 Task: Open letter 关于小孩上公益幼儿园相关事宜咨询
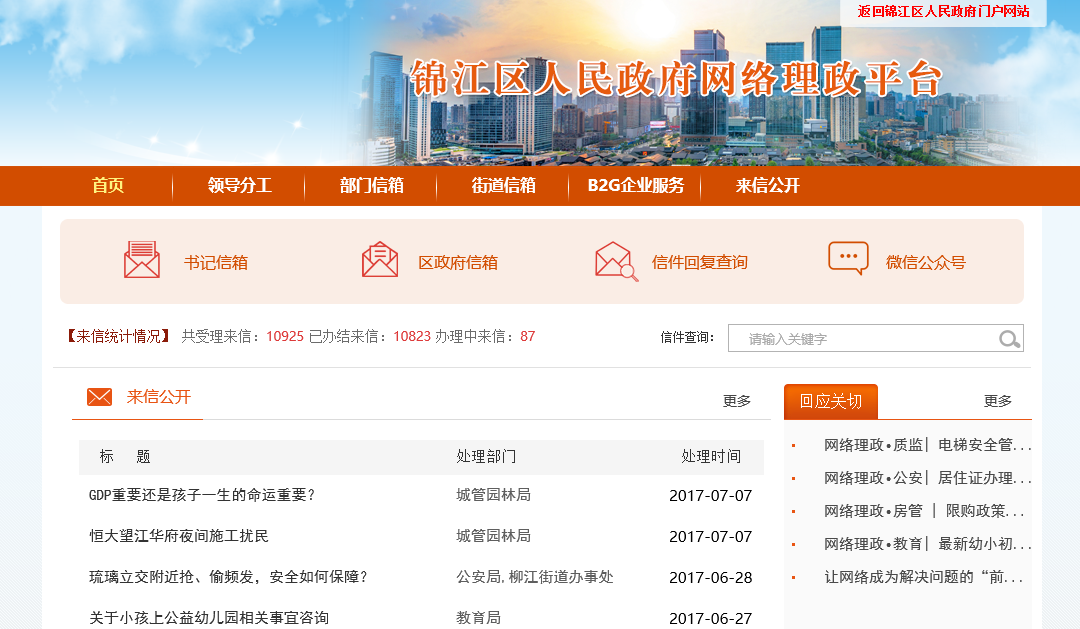point(209,618)
